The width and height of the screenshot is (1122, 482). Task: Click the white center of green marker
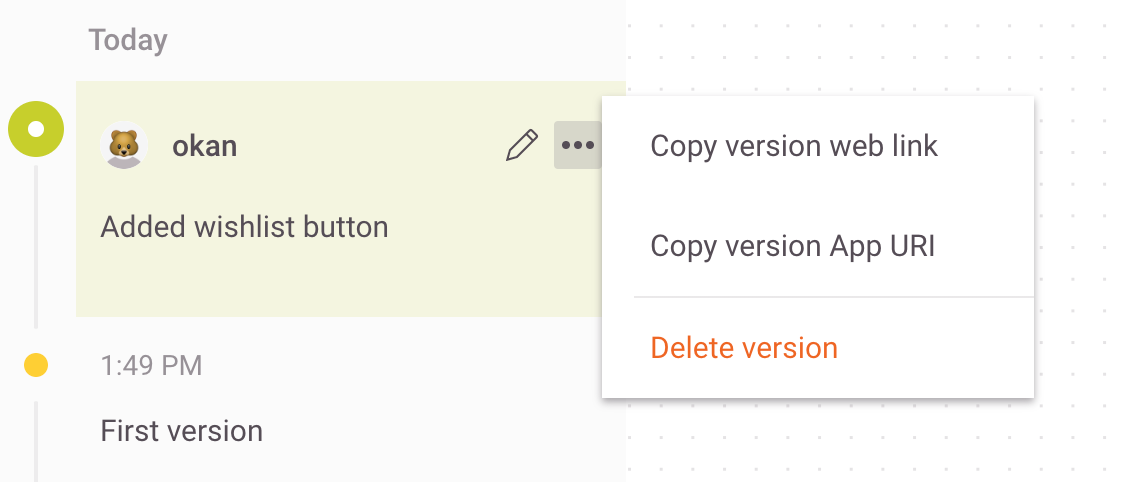36,129
